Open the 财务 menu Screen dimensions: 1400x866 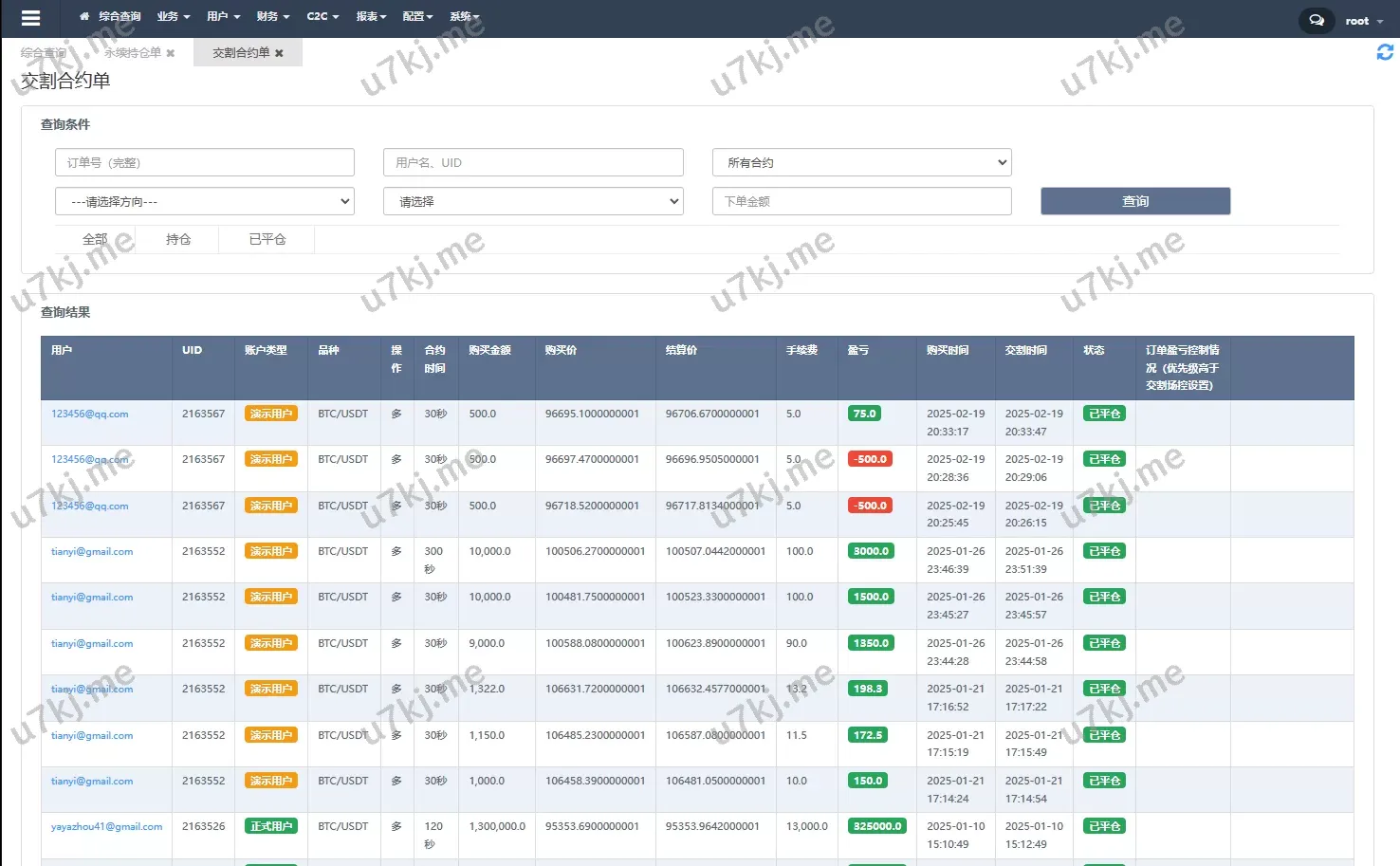273,17
